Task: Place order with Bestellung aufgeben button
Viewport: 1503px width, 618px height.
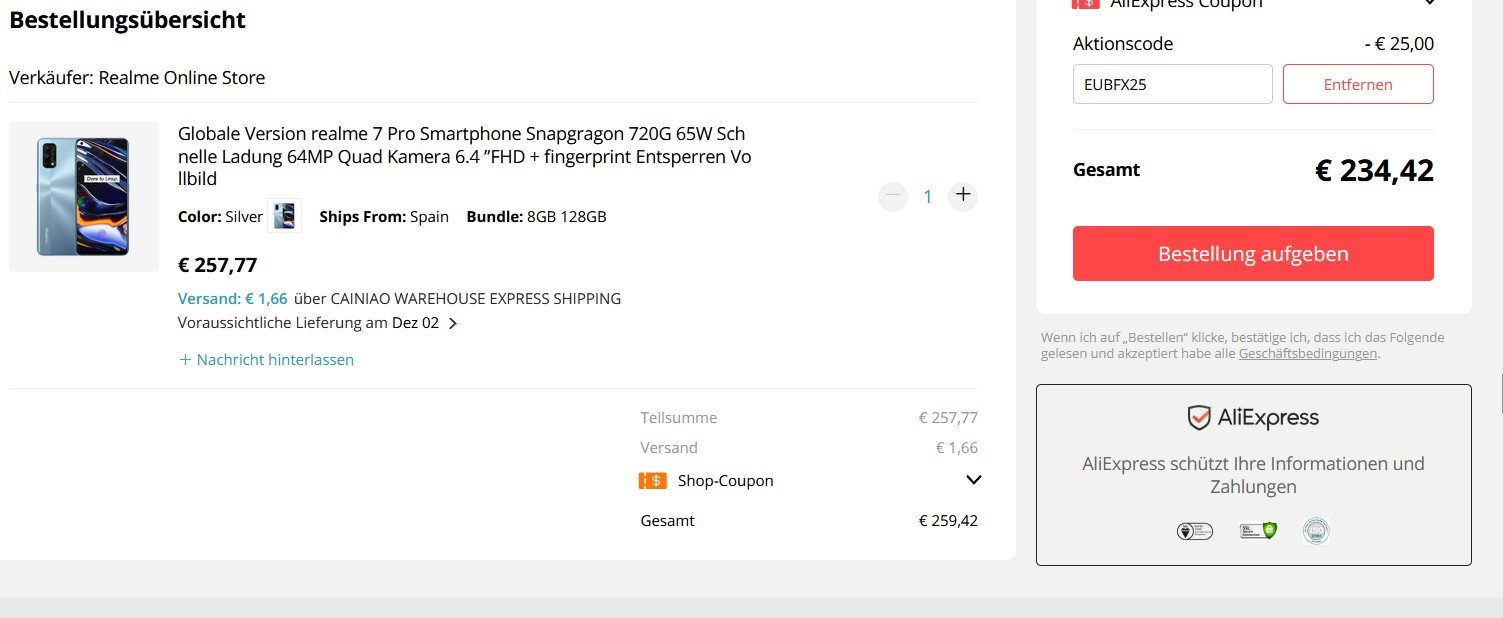Action: click(x=1253, y=254)
